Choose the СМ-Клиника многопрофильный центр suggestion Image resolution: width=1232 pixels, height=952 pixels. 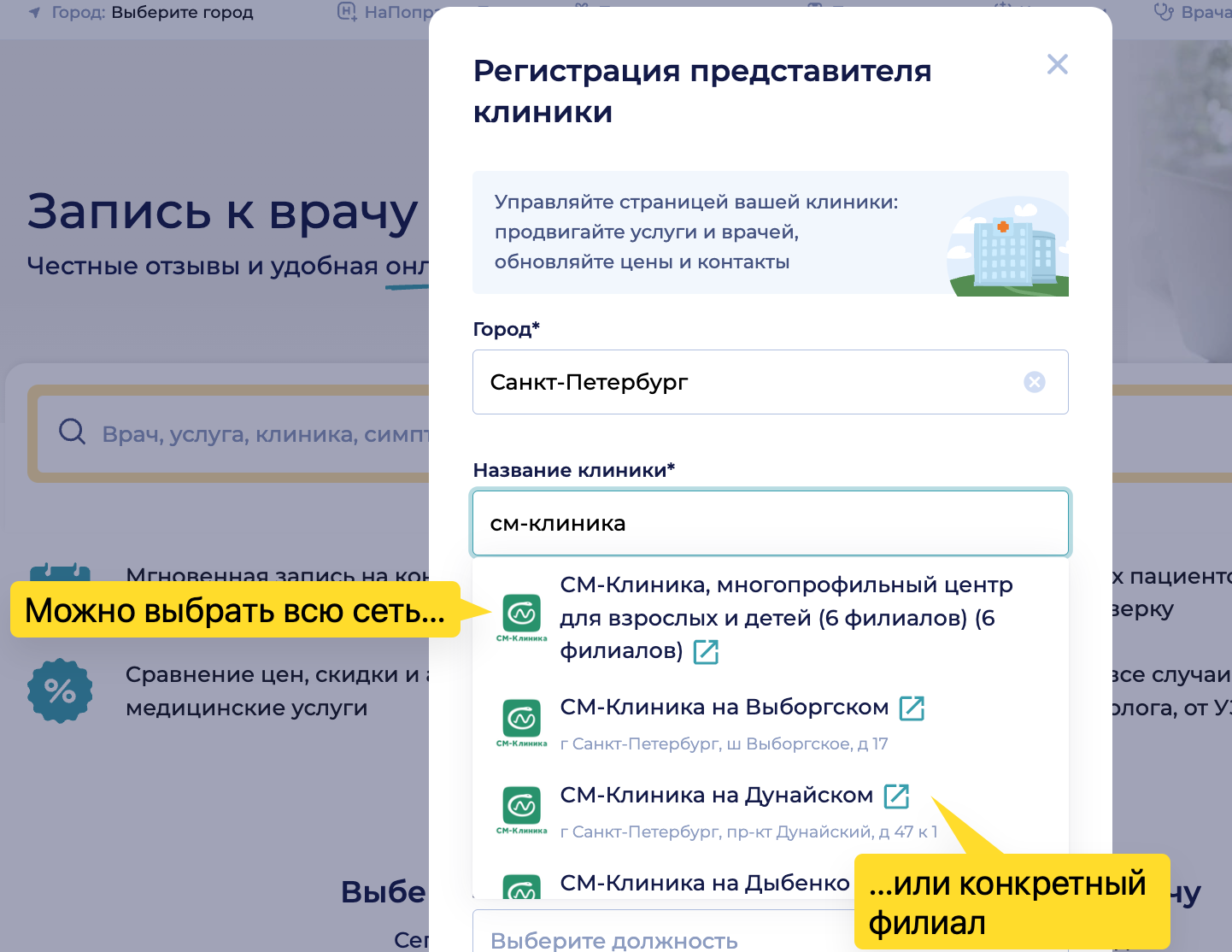(x=771, y=618)
